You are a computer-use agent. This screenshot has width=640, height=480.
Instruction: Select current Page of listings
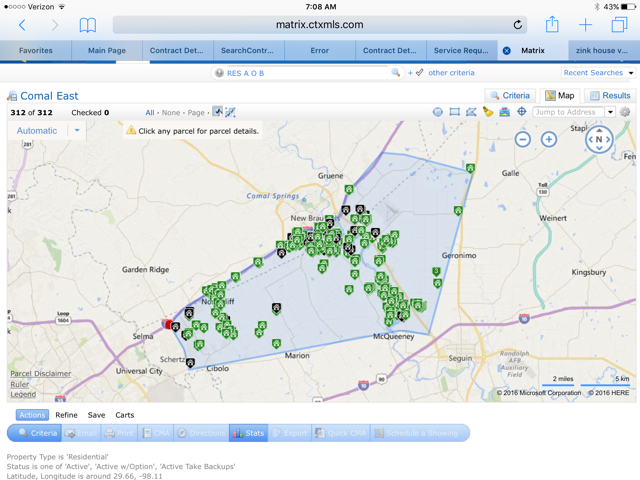(x=196, y=113)
